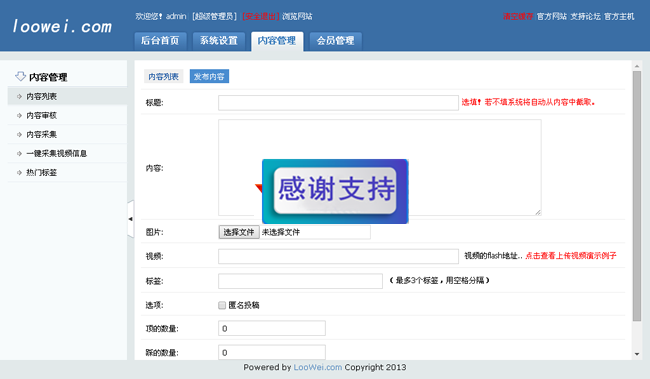This screenshot has width=650, height=379.
Task: Click the 内容 textarea resize grip
Action: pyautogui.click(x=538, y=212)
